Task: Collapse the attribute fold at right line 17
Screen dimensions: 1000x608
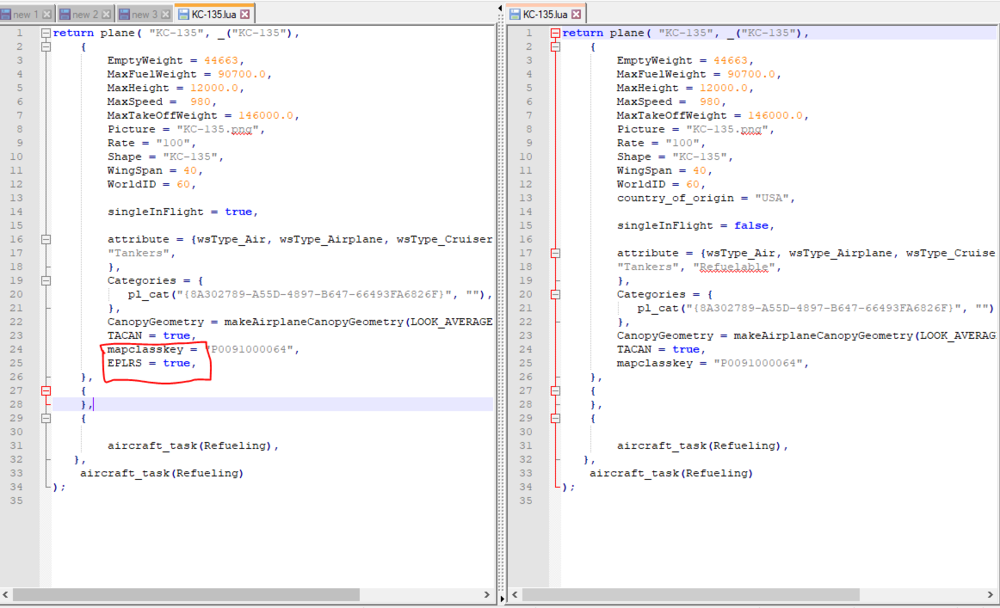Action: coord(555,253)
